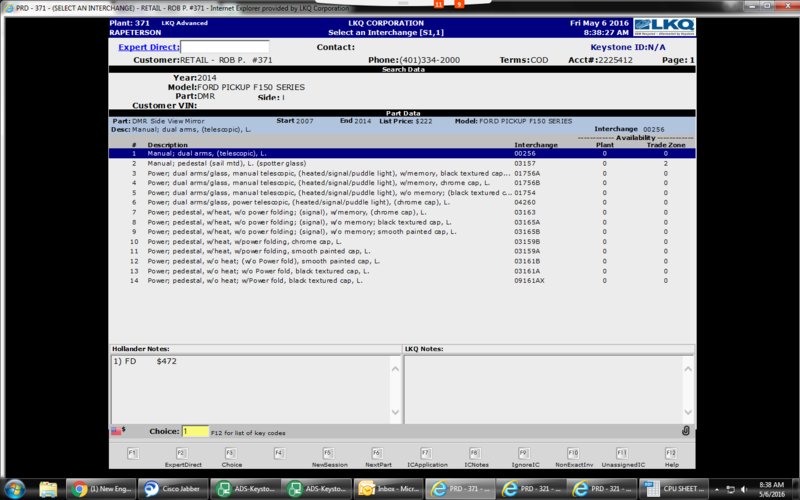
Task: Click the second ADS-Keysto taskbar window
Action: point(316,489)
